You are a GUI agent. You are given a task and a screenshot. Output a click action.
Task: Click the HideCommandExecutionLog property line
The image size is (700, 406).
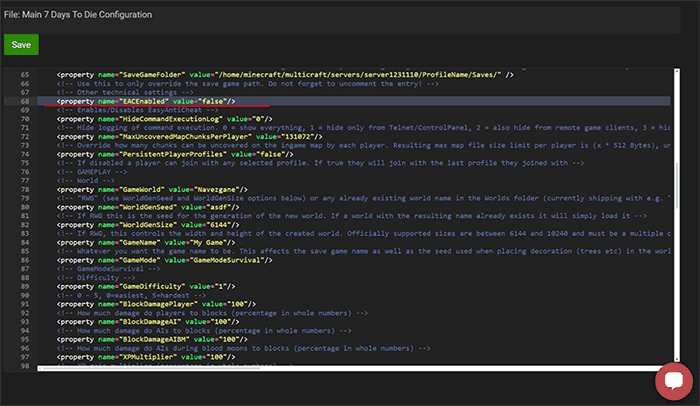click(164, 119)
